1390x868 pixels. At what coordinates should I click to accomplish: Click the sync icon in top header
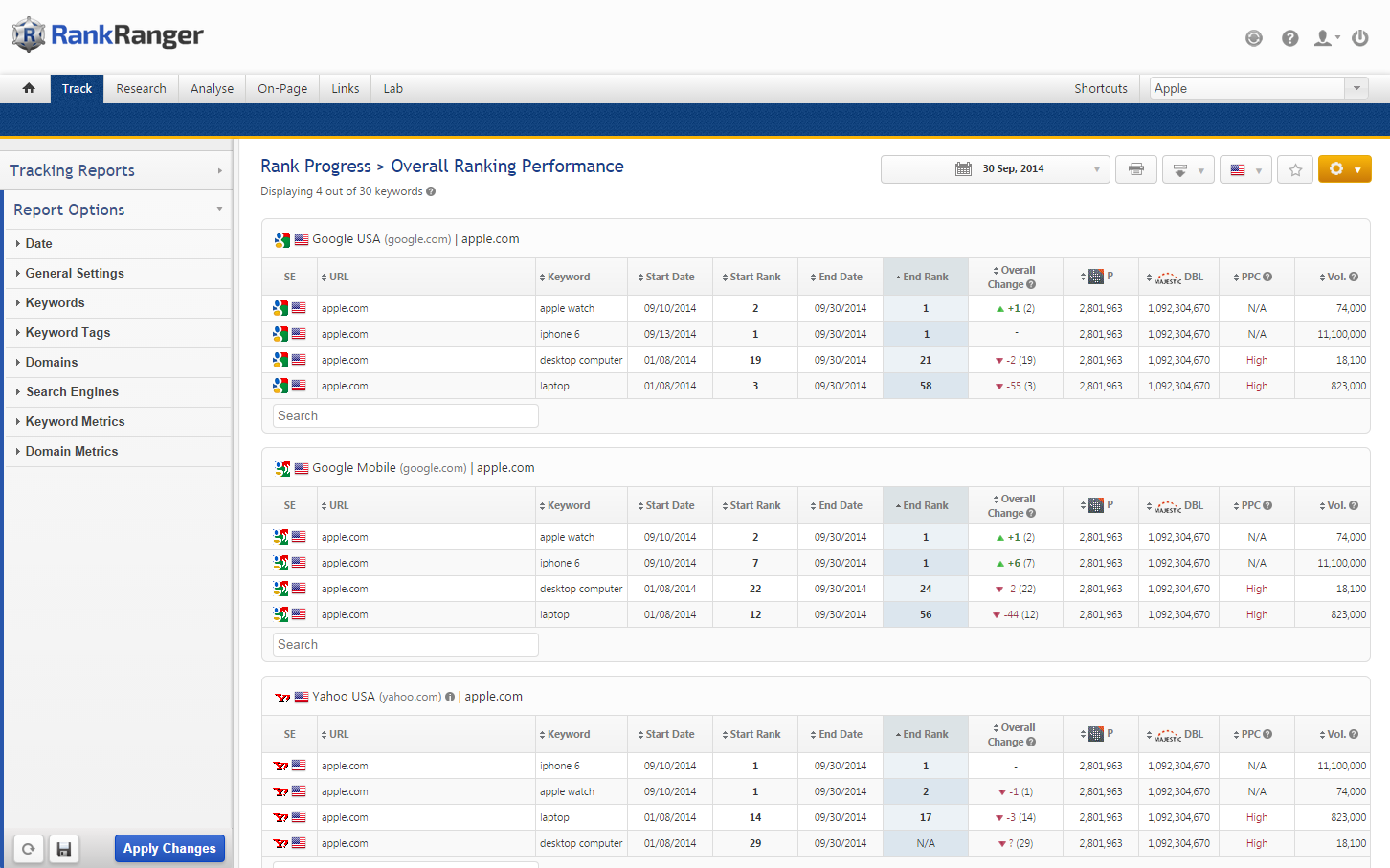pyautogui.click(x=1253, y=38)
